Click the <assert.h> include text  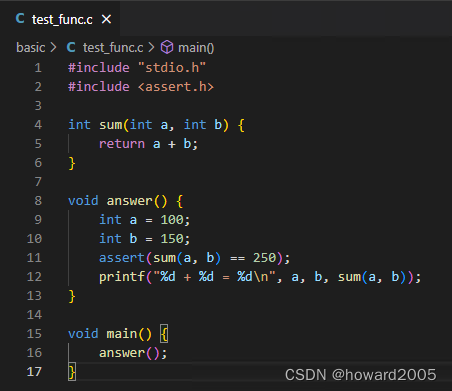click(x=176, y=87)
